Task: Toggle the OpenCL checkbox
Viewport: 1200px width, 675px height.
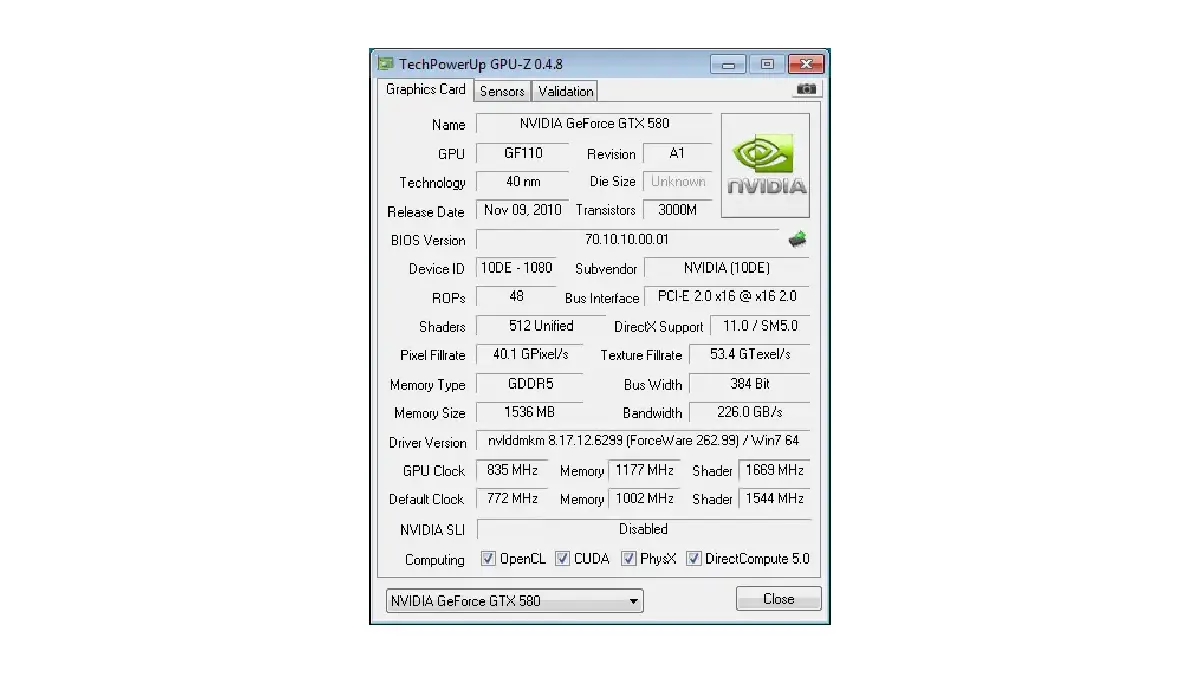Action: tap(488, 559)
